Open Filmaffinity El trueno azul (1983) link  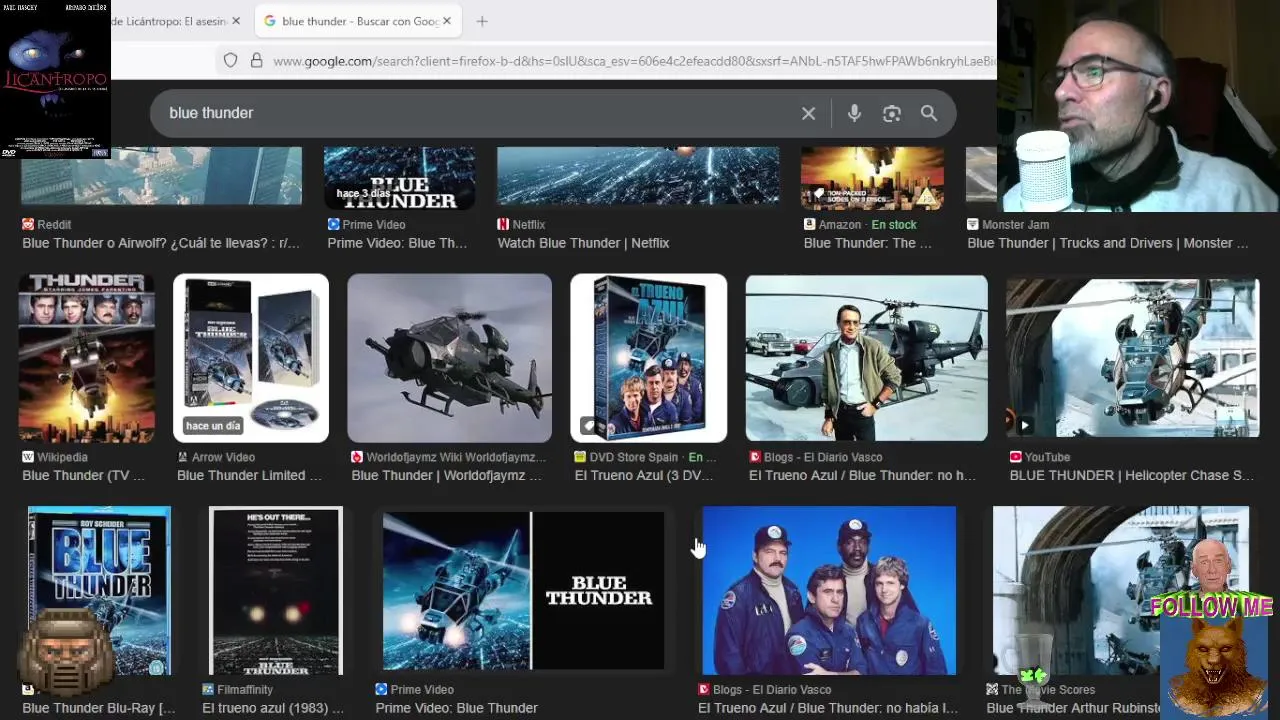tap(273, 708)
